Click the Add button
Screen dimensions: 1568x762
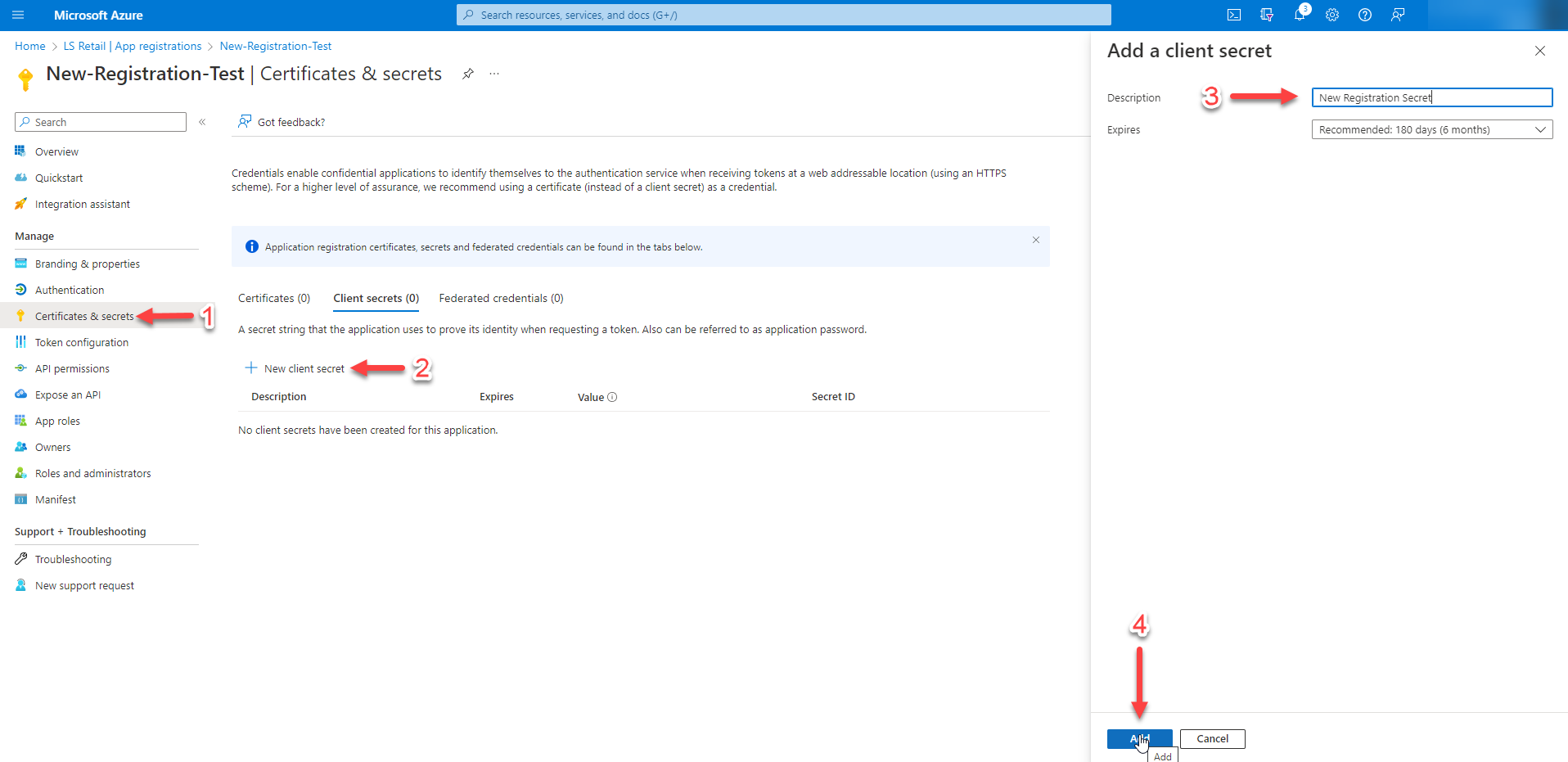pyautogui.click(x=1139, y=738)
